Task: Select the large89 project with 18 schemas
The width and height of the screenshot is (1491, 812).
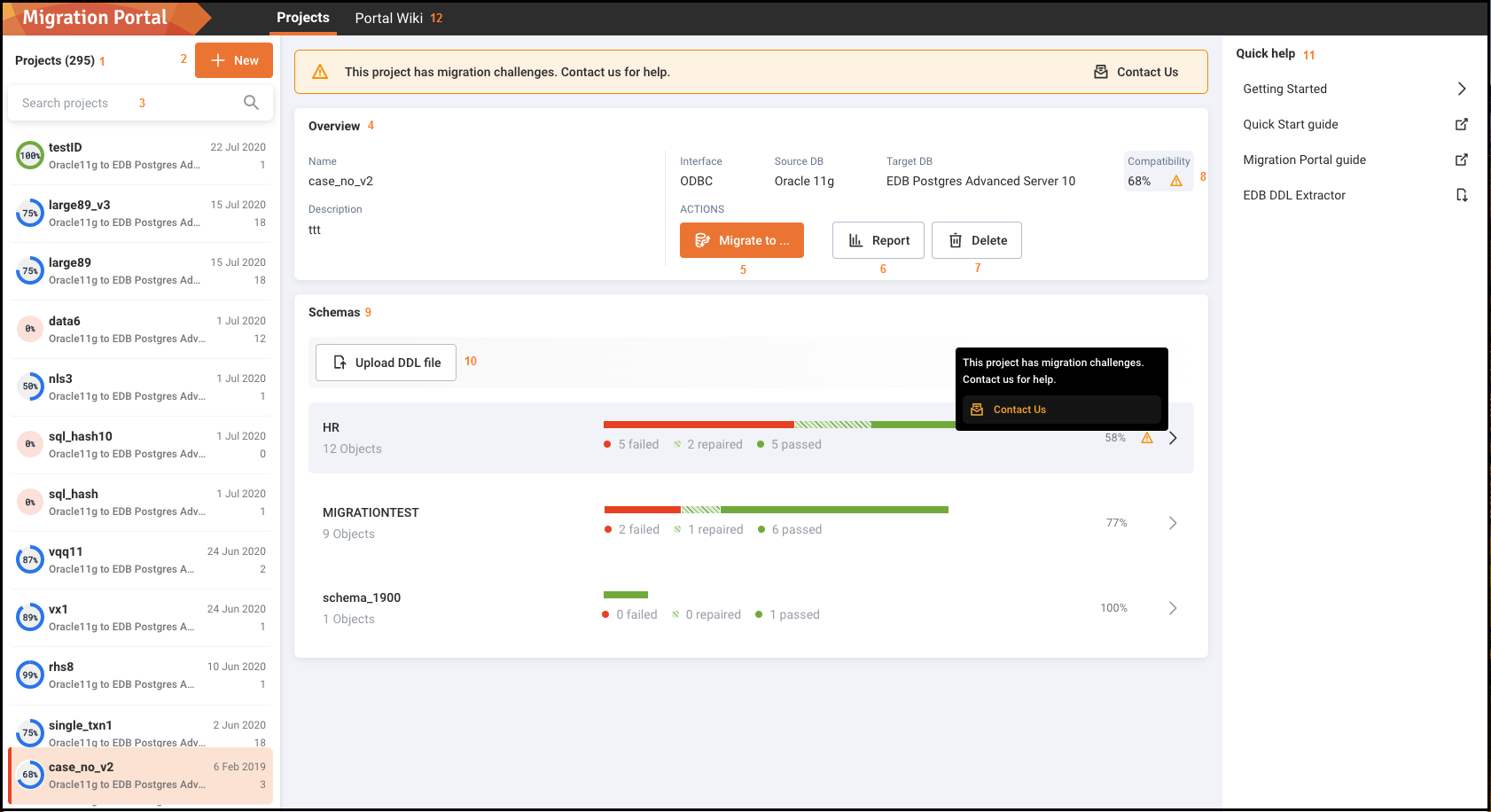Action: pyautogui.click(x=141, y=271)
